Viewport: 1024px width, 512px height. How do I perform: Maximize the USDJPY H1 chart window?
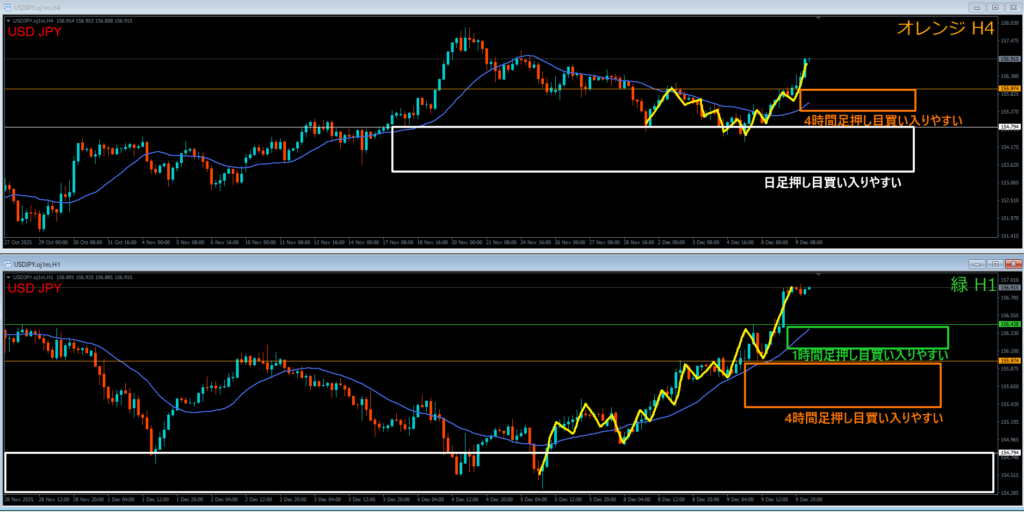point(995,264)
